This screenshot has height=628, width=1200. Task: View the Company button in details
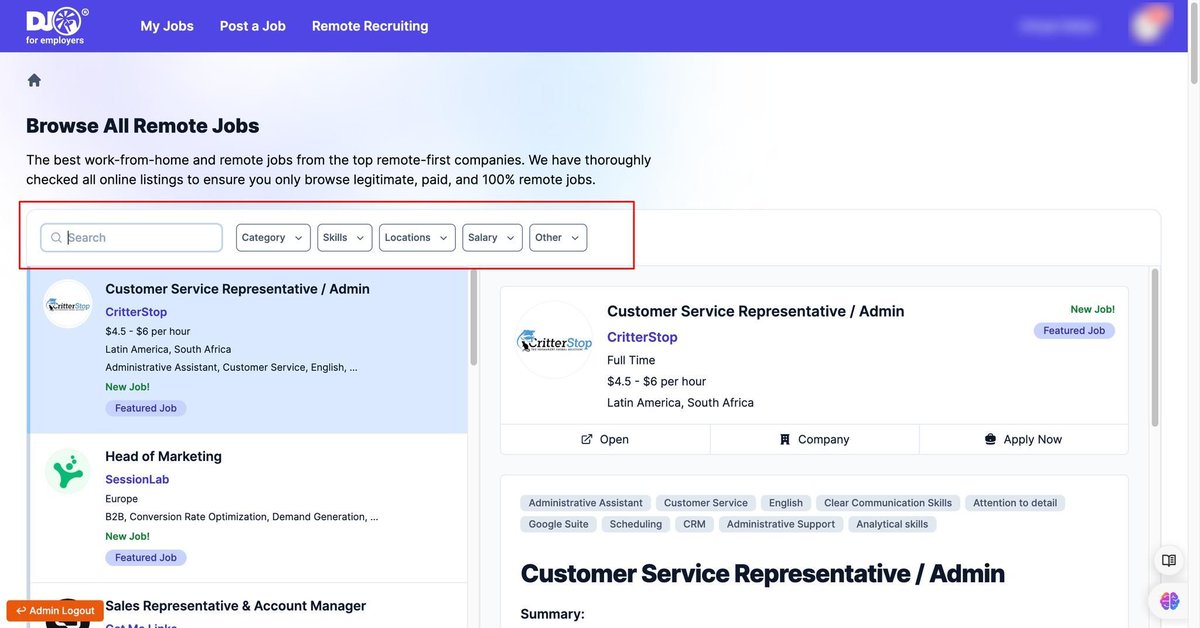coord(815,439)
